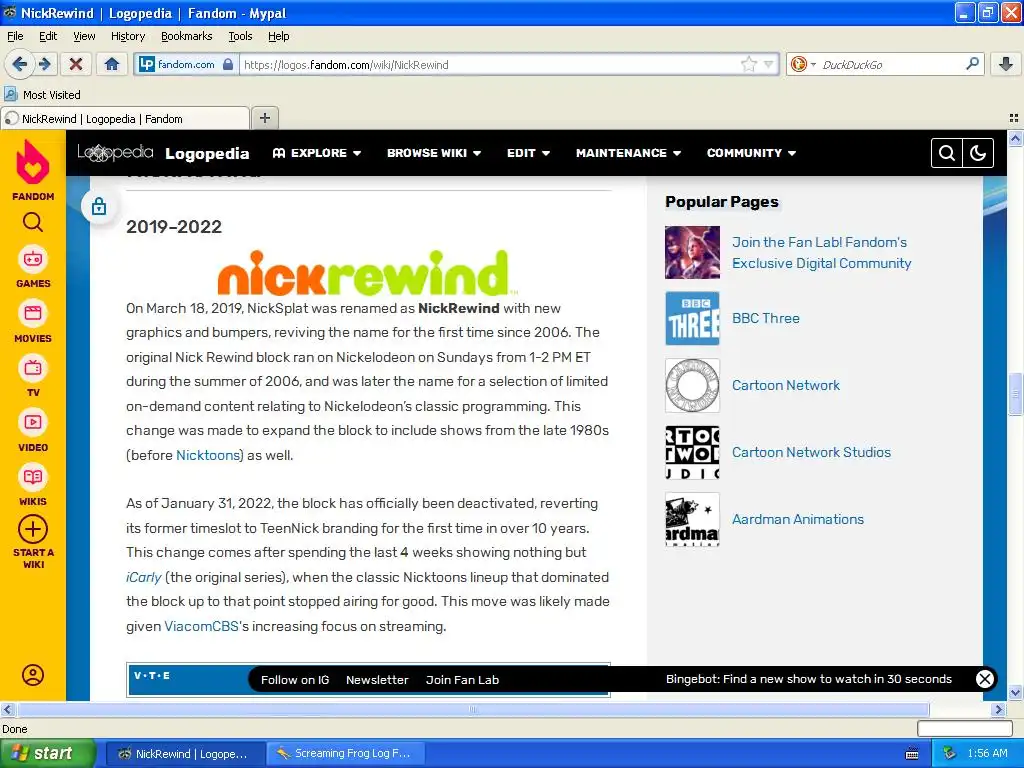
Task: Click Join Fan Lab in the bottom bar
Action: [x=462, y=680]
